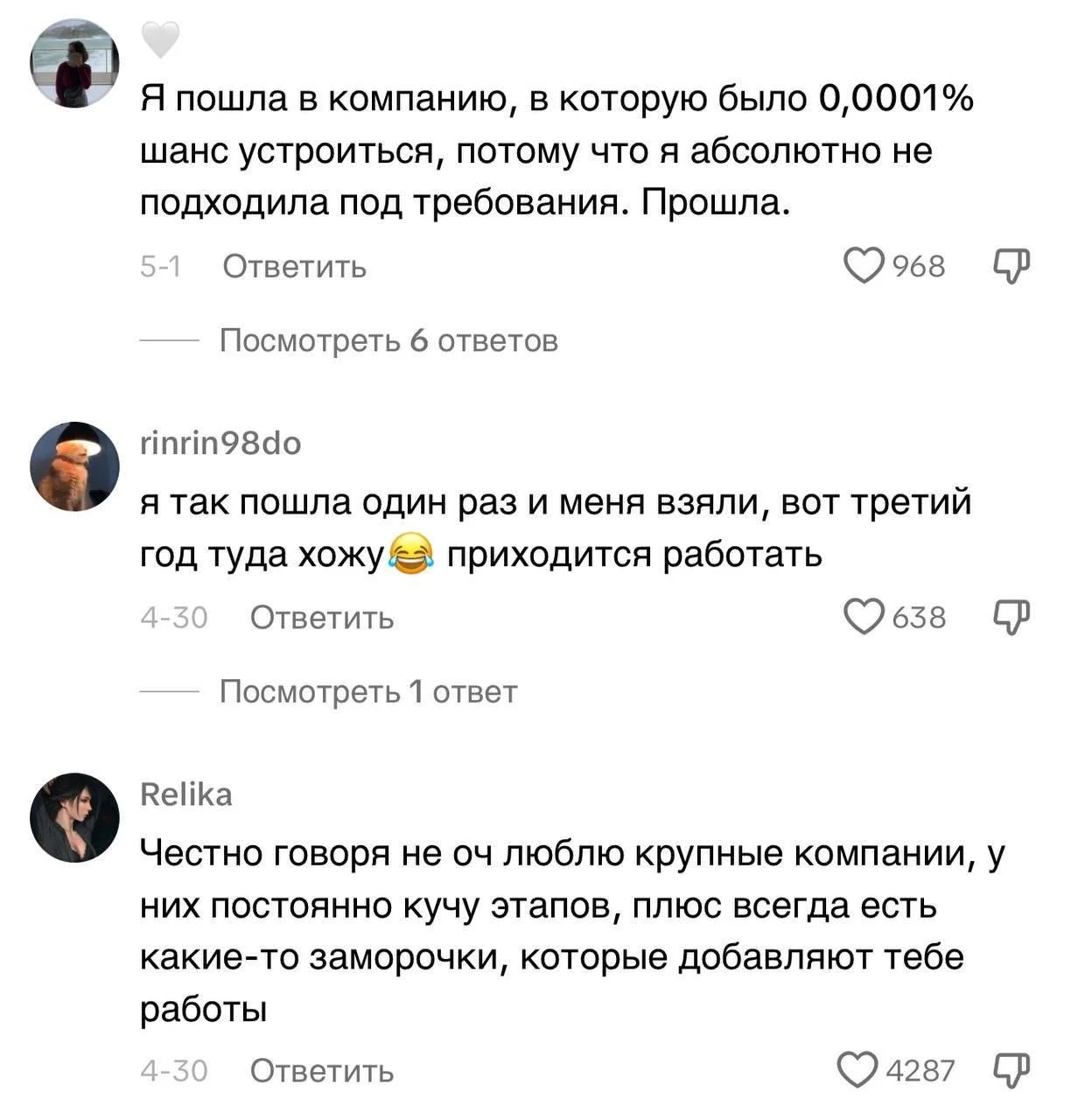Select the comment text starting "Я пошла в компанию"
Viewport: 1071px width, 1120px height.
click(556, 151)
